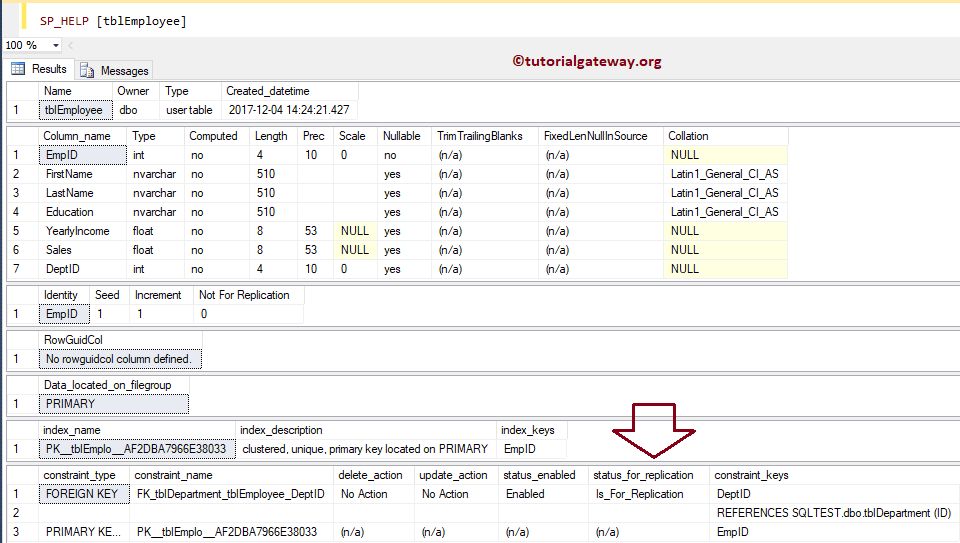Select PK__tblEmplo__AF2DBA7966E38033 index_name cell
960x543 pixels.
click(137, 449)
